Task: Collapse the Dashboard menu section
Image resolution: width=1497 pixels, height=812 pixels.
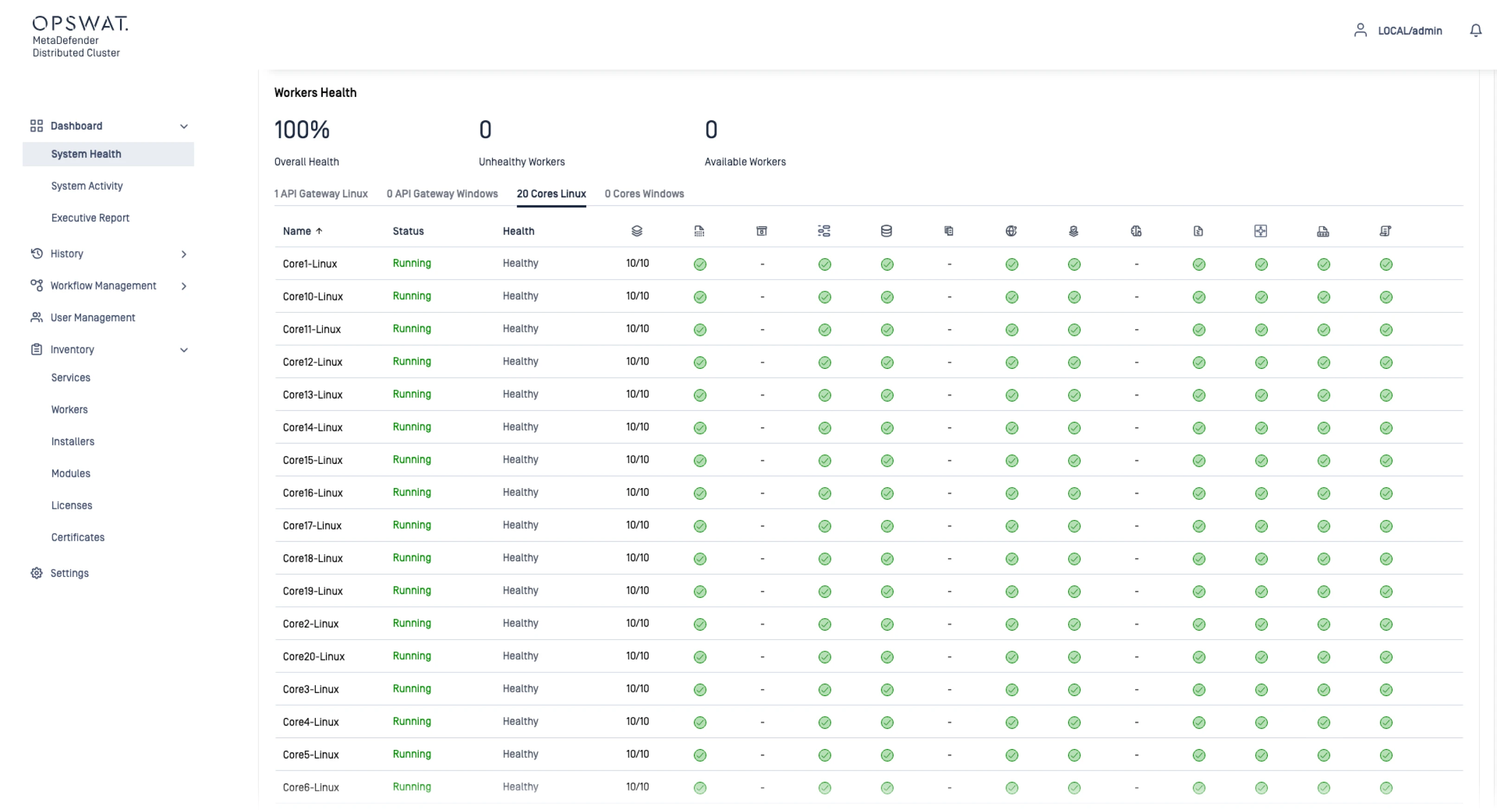Action: click(184, 126)
